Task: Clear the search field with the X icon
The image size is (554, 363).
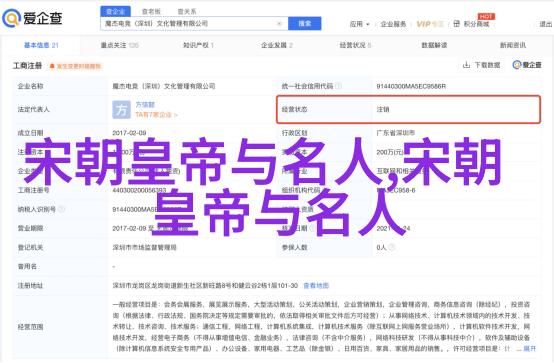Action: 279,24
